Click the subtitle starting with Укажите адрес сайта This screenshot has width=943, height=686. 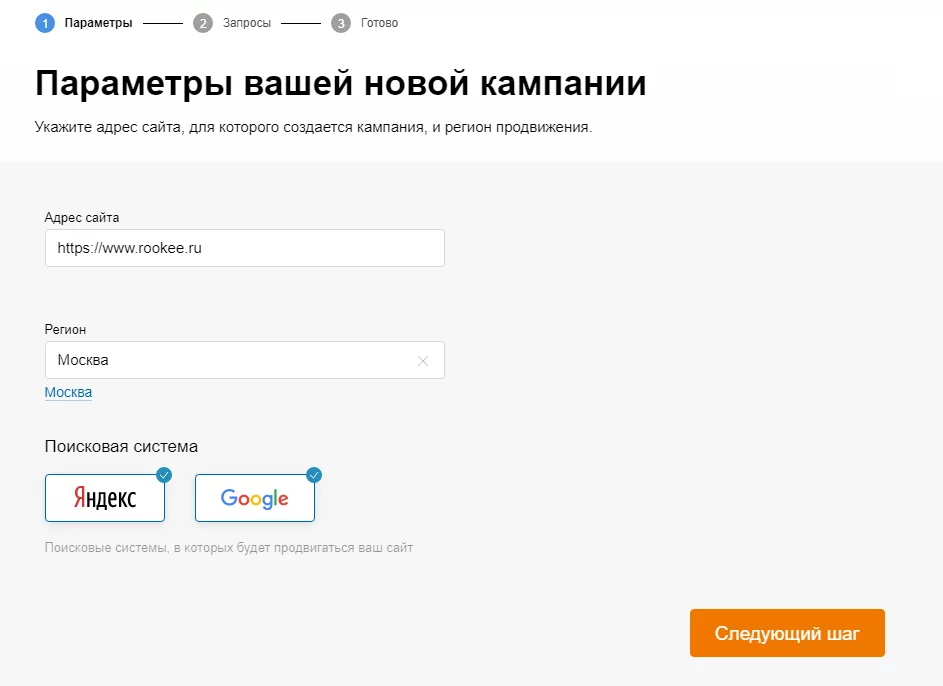pyautogui.click(x=313, y=127)
